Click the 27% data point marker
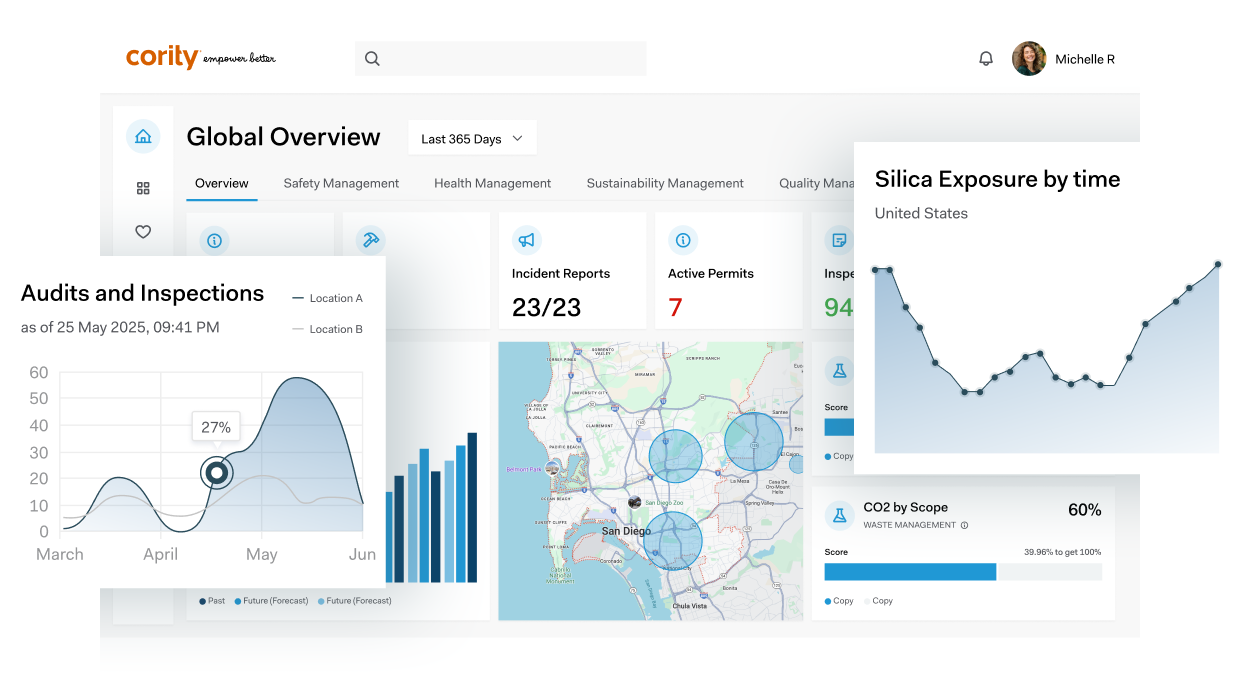Viewport: 1240px width, 696px height. 216,472
